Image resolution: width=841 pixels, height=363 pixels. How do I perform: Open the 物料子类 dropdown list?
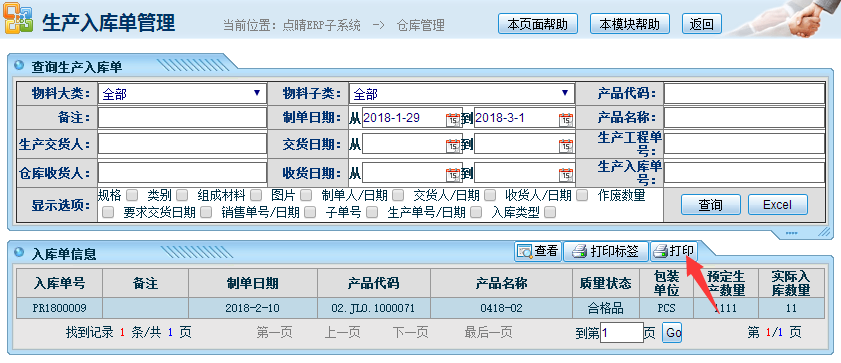click(462, 94)
